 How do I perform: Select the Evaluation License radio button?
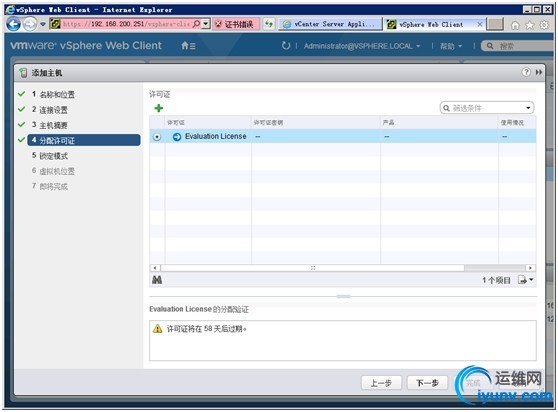(x=157, y=137)
